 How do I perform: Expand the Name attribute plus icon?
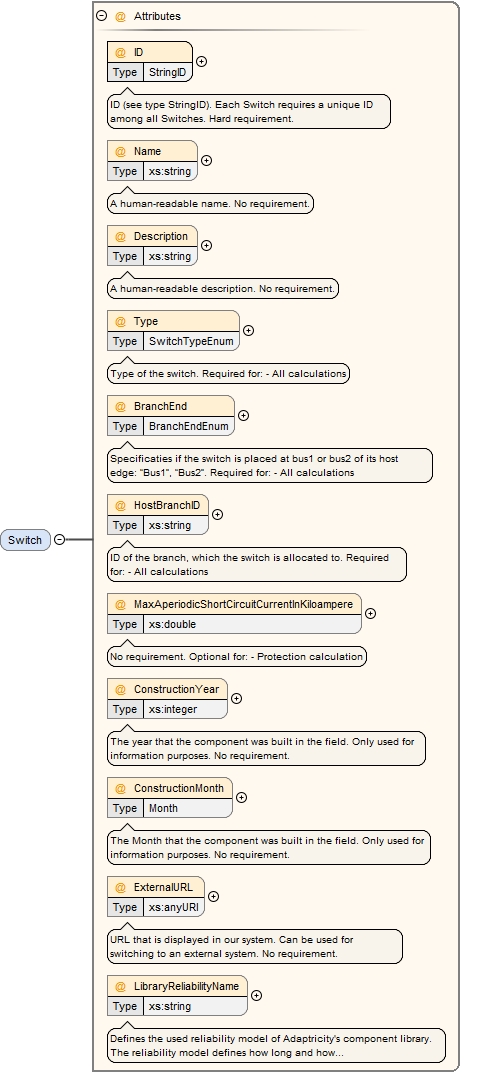[x=206, y=161]
